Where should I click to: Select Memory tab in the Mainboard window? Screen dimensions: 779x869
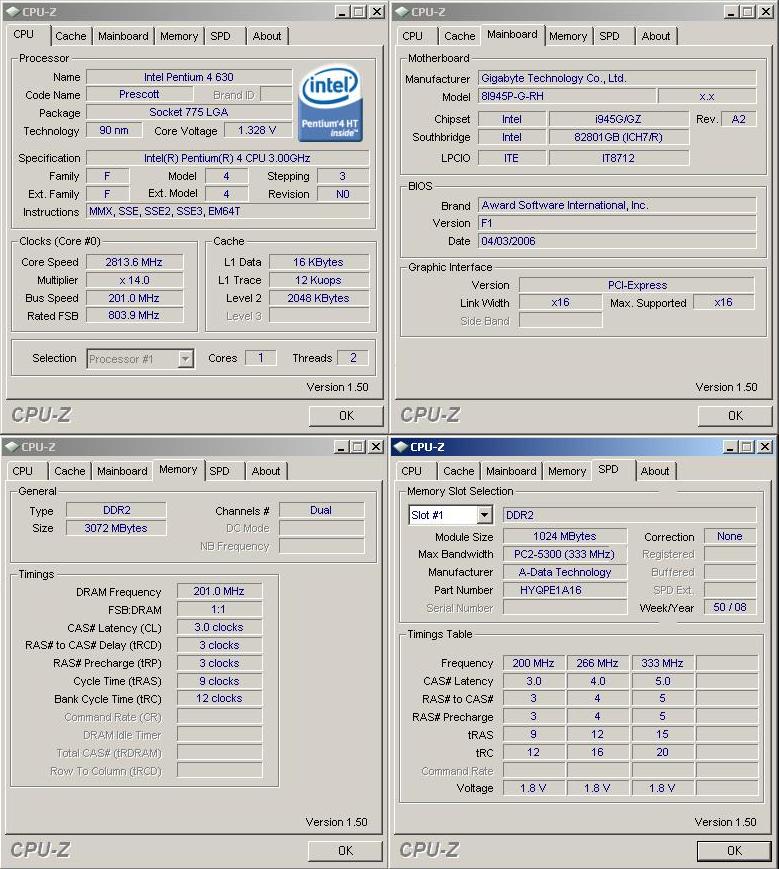pyautogui.click(x=568, y=36)
